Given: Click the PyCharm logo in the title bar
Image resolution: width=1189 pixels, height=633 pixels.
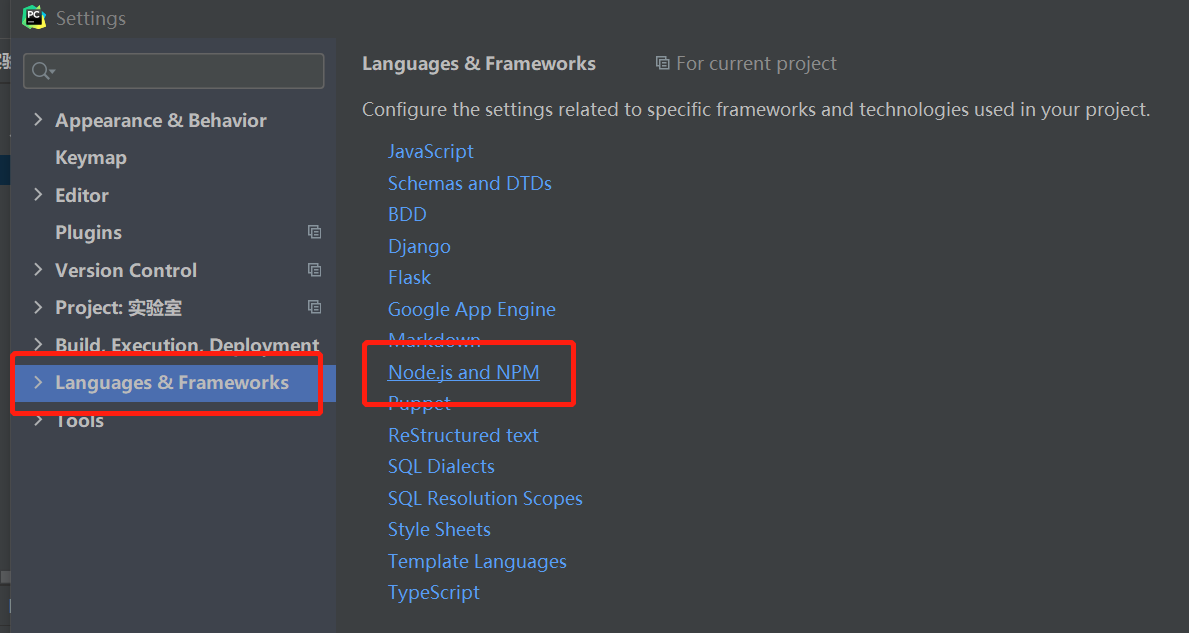Looking at the screenshot, I should point(33,17).
